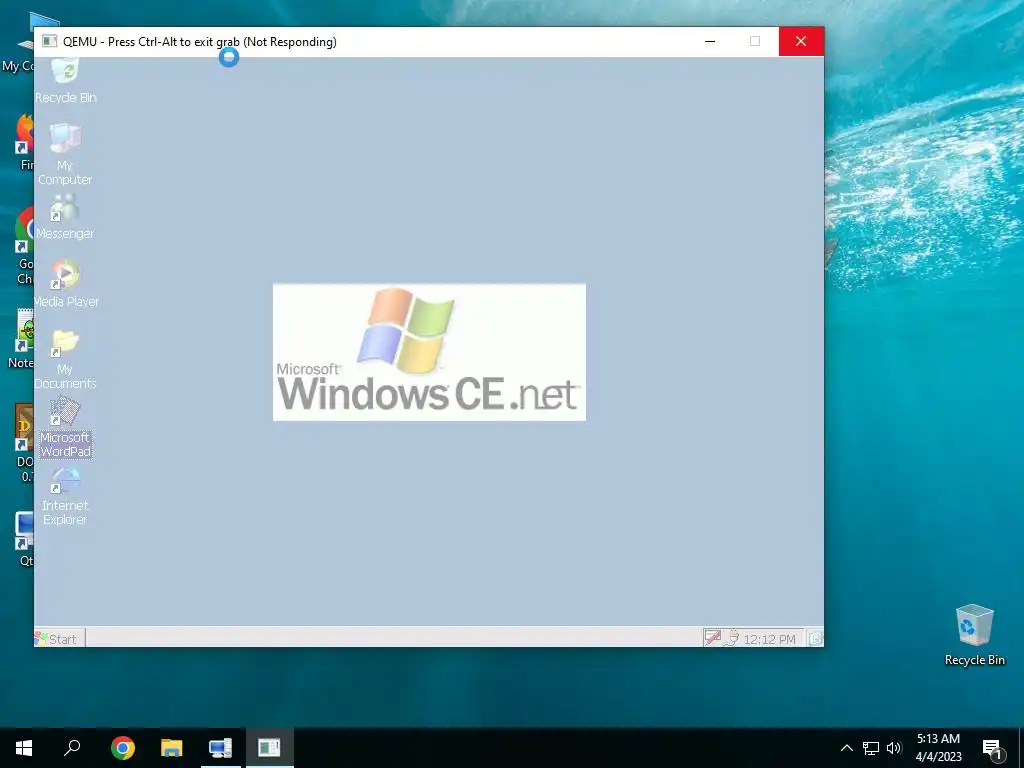This screenshot has height=768, width=1024.
Task: Open taskbar Search magnifier
Action: pyautogui.click(x=72, y=748)
